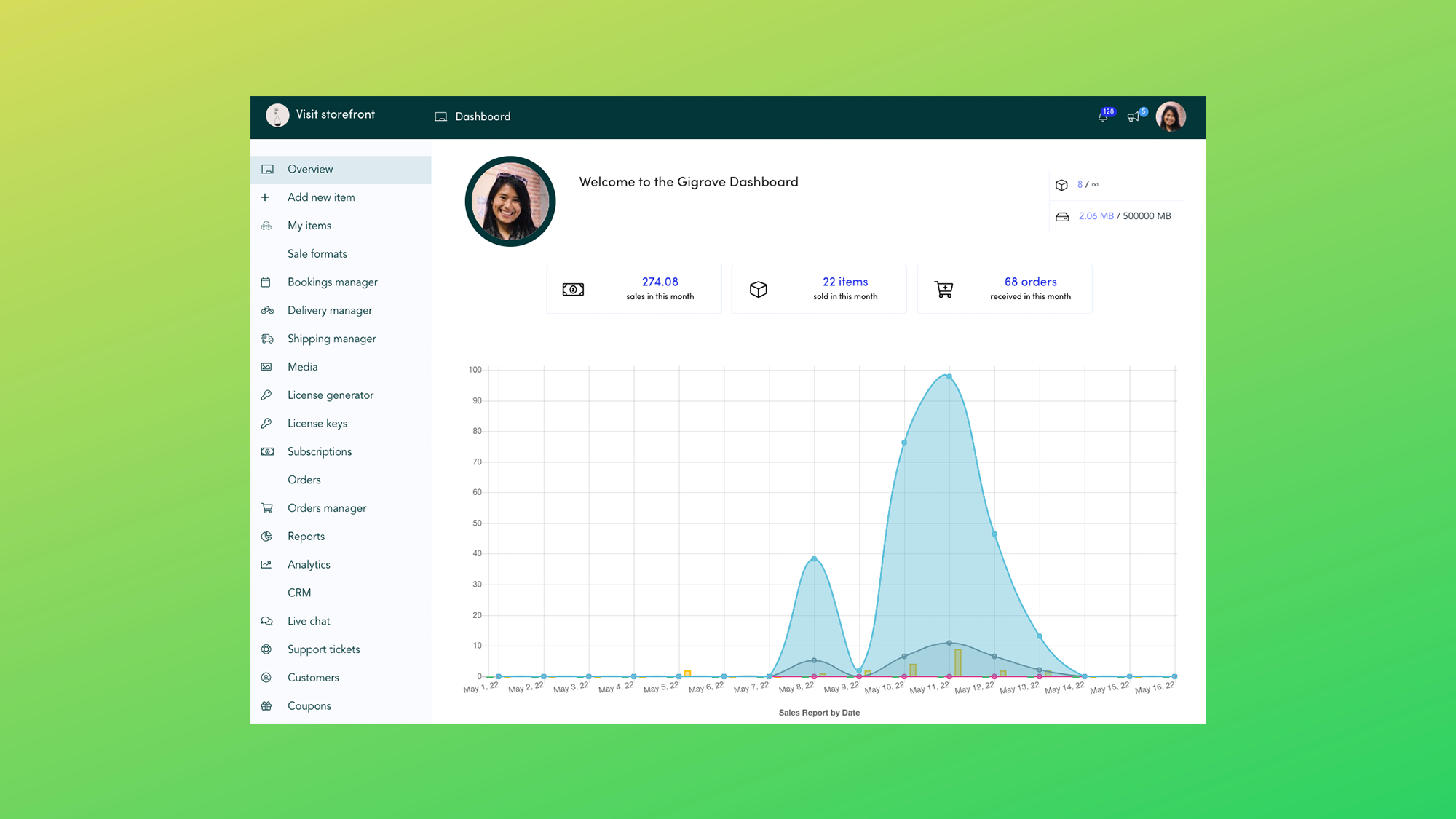Image resolution: width=1456 pixels, height=819 pixels.
Task: Click the chart peak point at May 11
Action: (949, 376)
